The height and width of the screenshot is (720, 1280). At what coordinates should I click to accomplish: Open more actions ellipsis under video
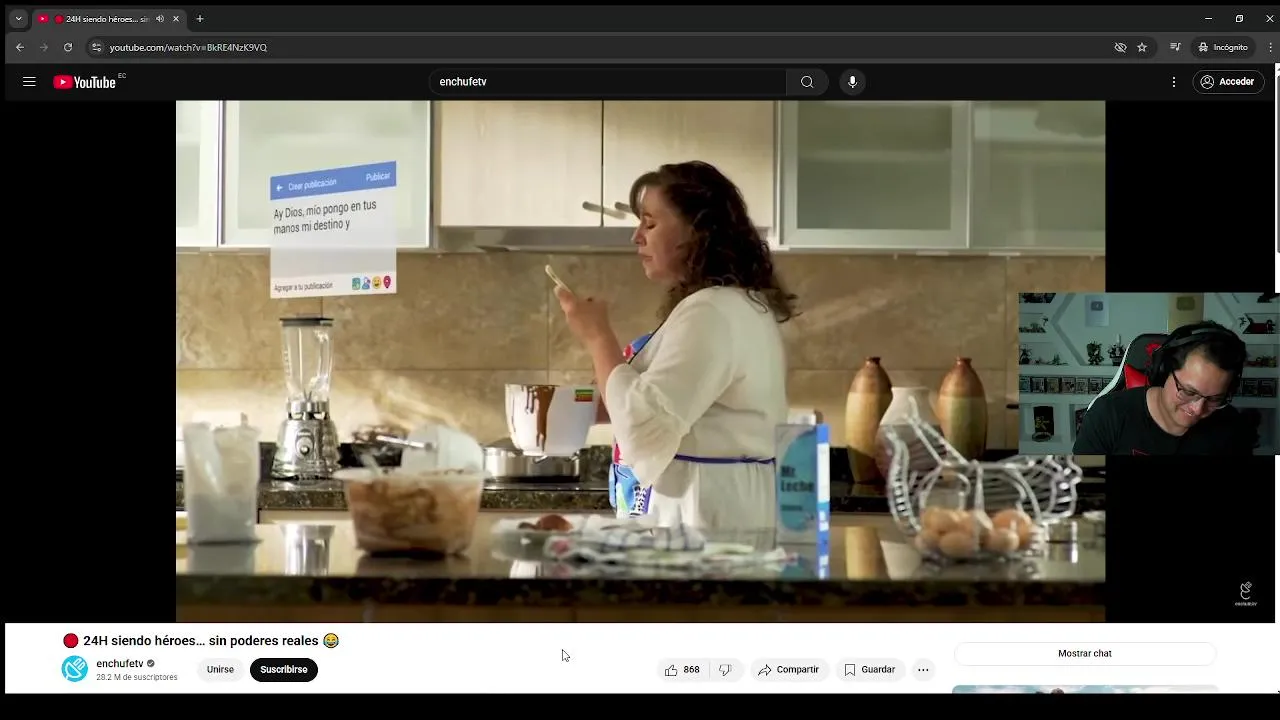click(x=923, y=670)
